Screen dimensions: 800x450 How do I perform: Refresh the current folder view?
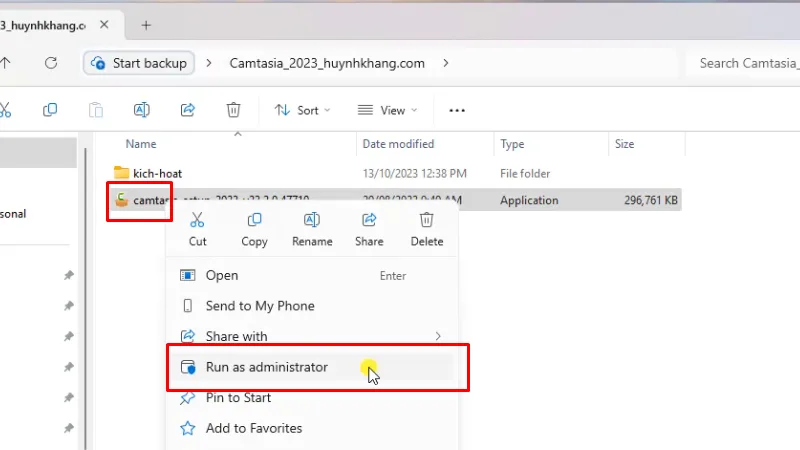tap(51, 63)
